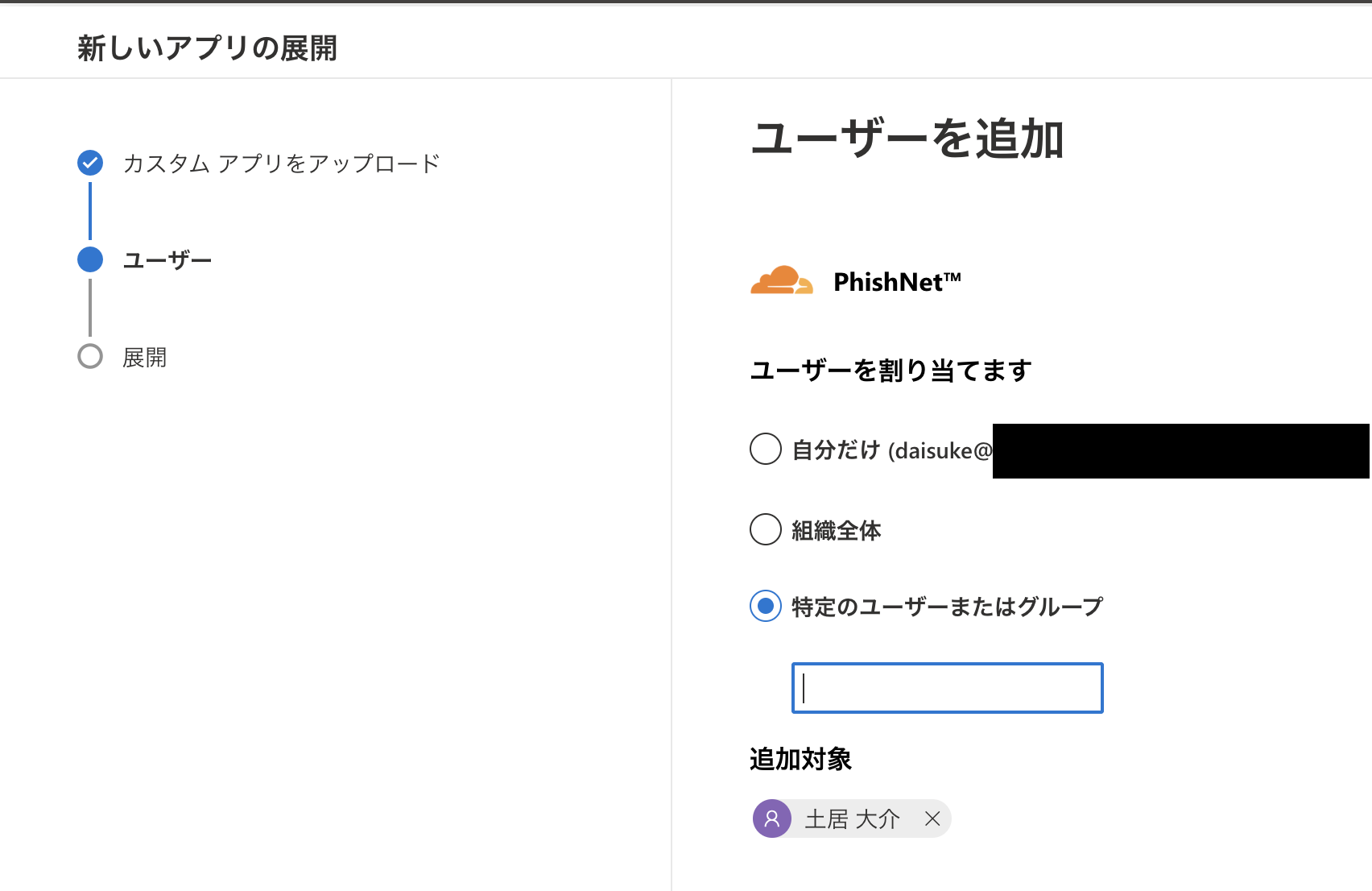
Task: Click the X to remove 土居 大介
Action: pos(933,818)
